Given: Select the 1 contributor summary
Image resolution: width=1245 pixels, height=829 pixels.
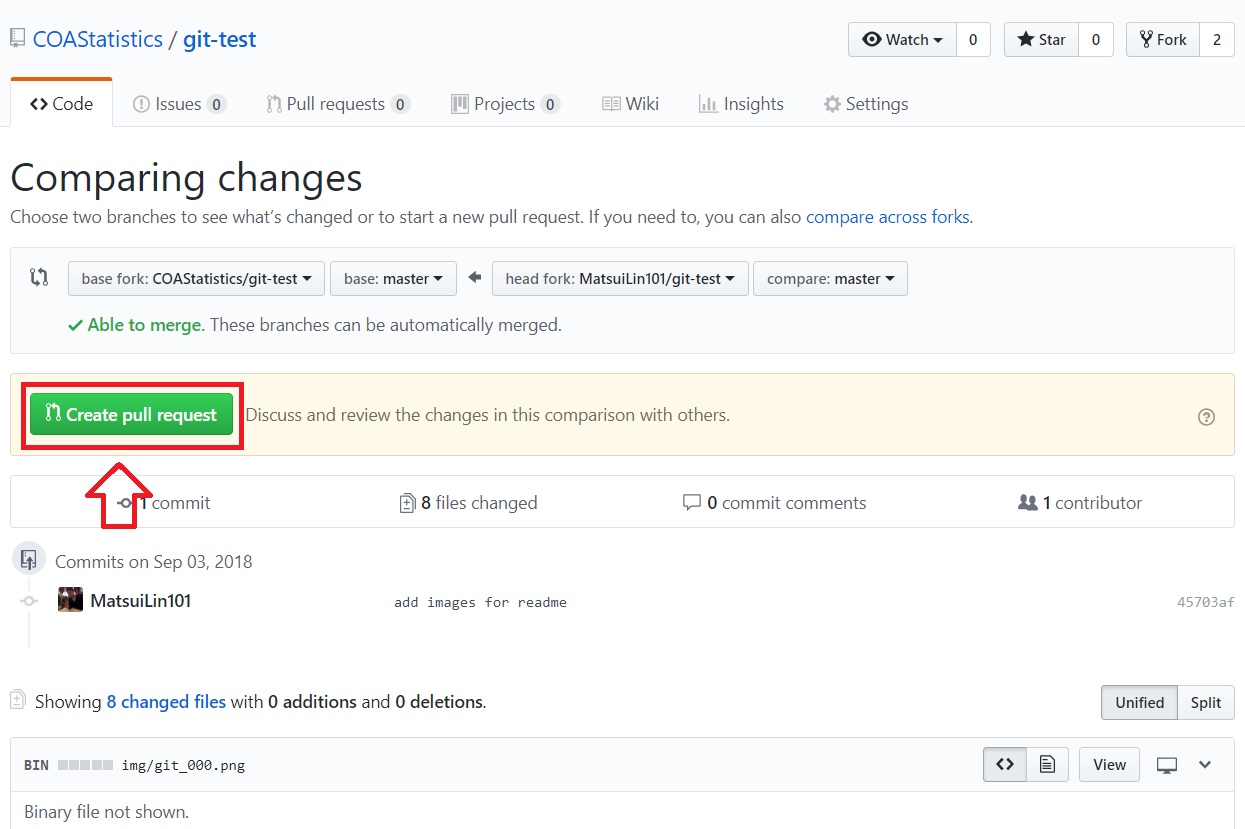Looking at the screenshot, I should [1080, 503].
